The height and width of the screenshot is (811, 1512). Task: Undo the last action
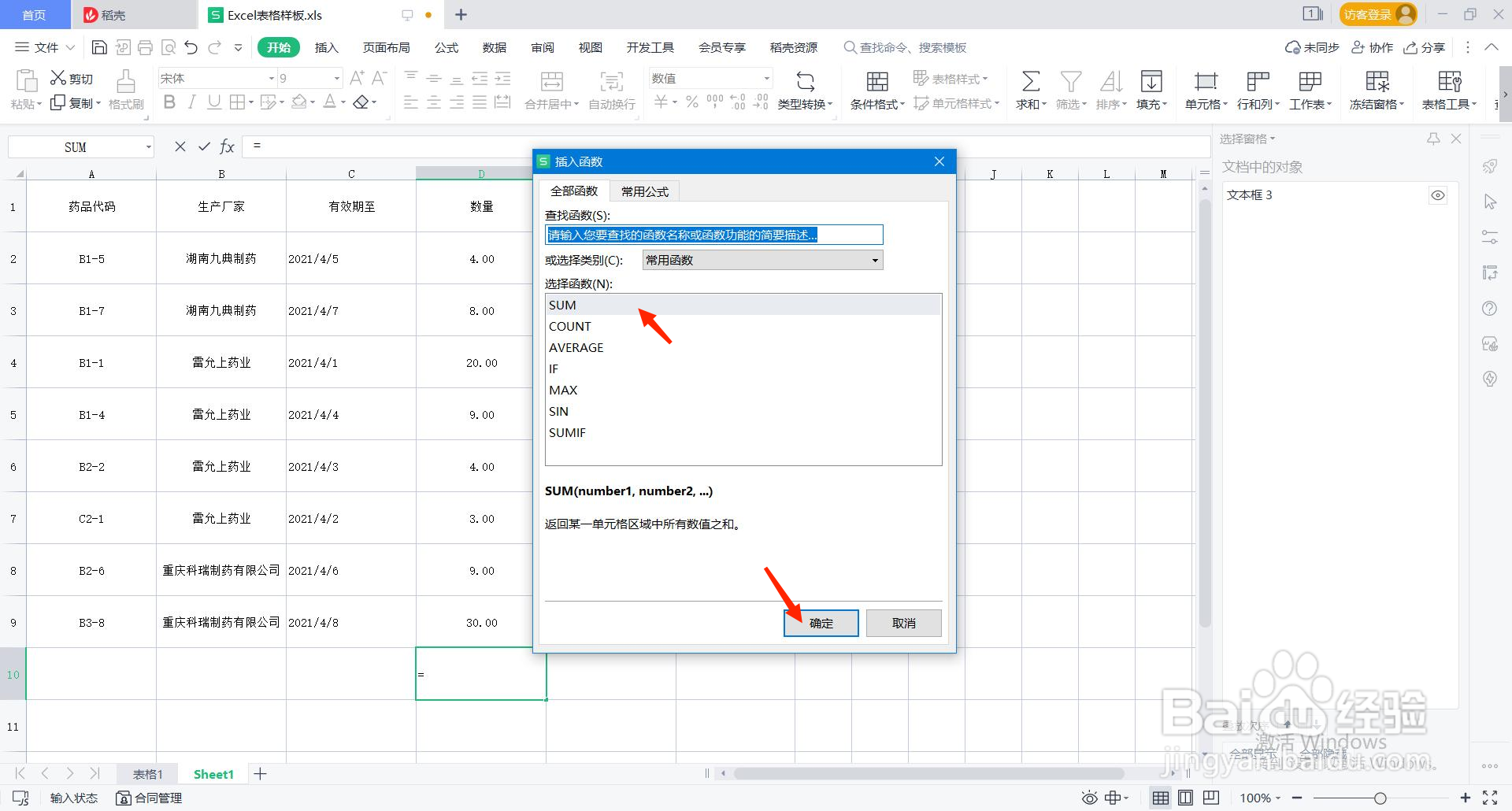pos(191,48)
